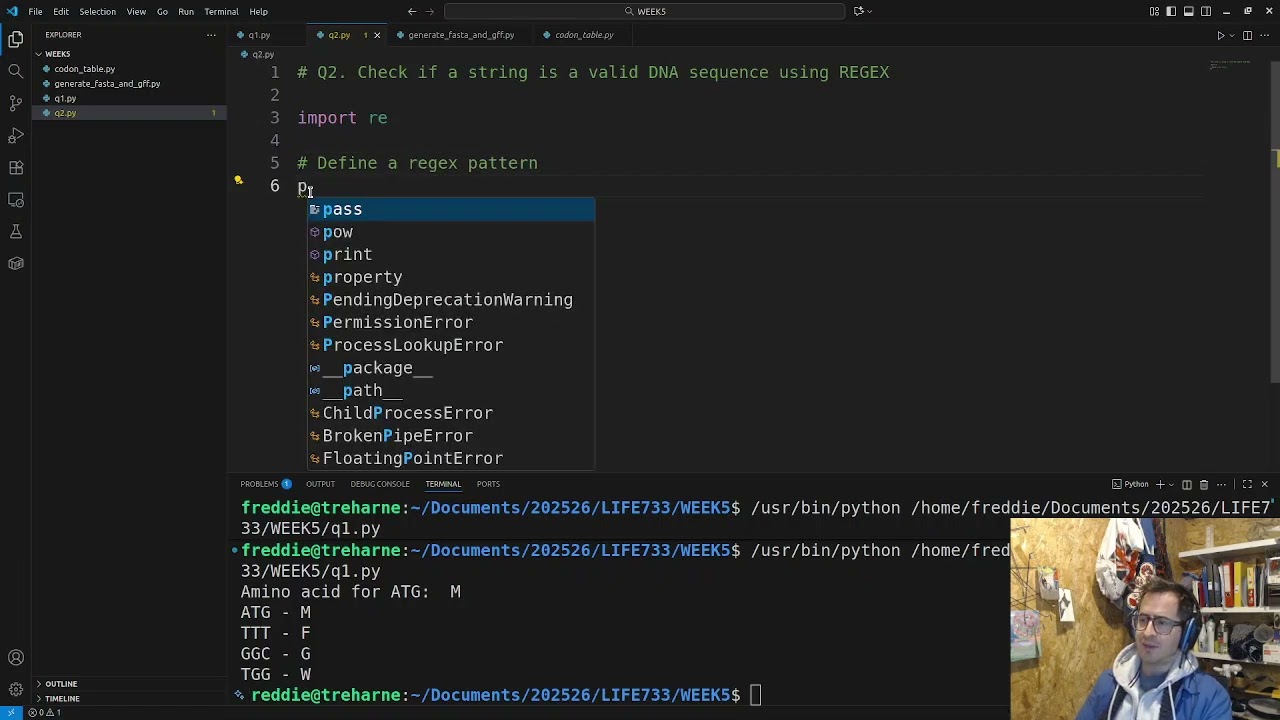
Task: Open the Search view in the activity bar
Action: click(x=16, y=71)
